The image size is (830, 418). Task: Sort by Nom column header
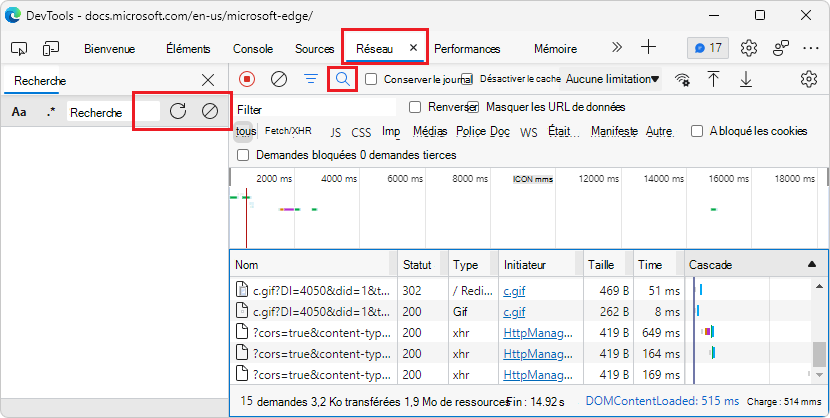tap(314, 265)
